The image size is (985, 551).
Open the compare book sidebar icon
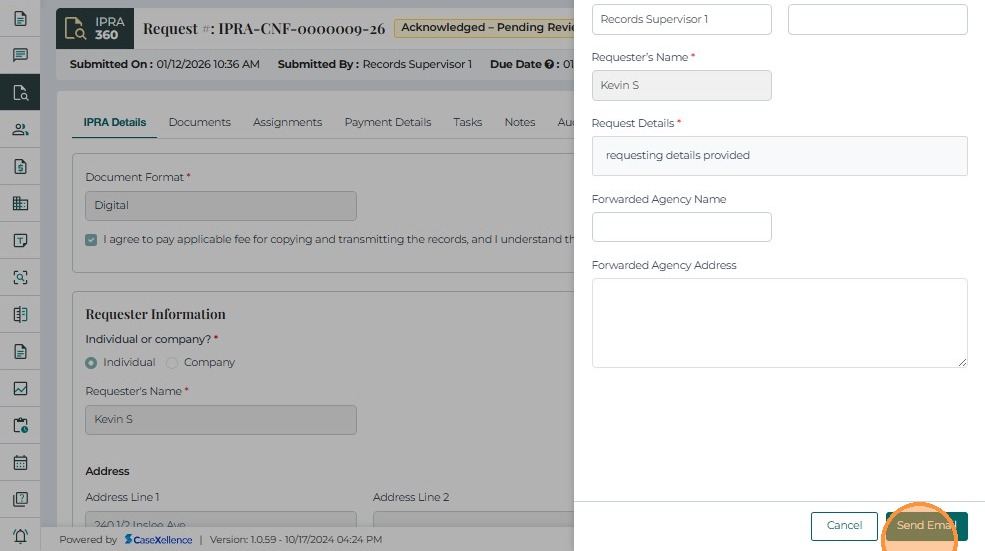(20, 314)
